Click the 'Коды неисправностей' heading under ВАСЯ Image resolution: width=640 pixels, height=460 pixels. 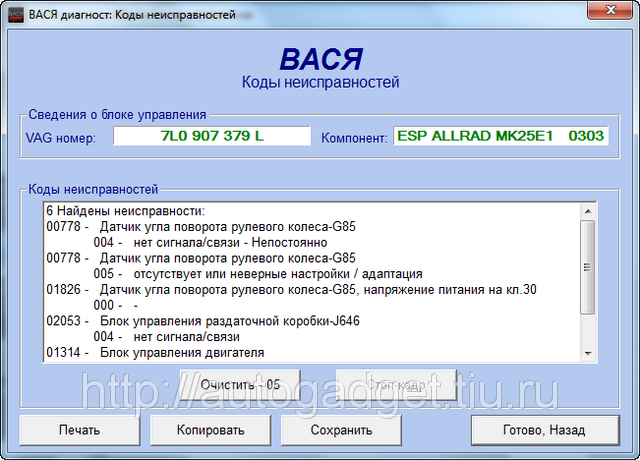(x=320, y=82)
